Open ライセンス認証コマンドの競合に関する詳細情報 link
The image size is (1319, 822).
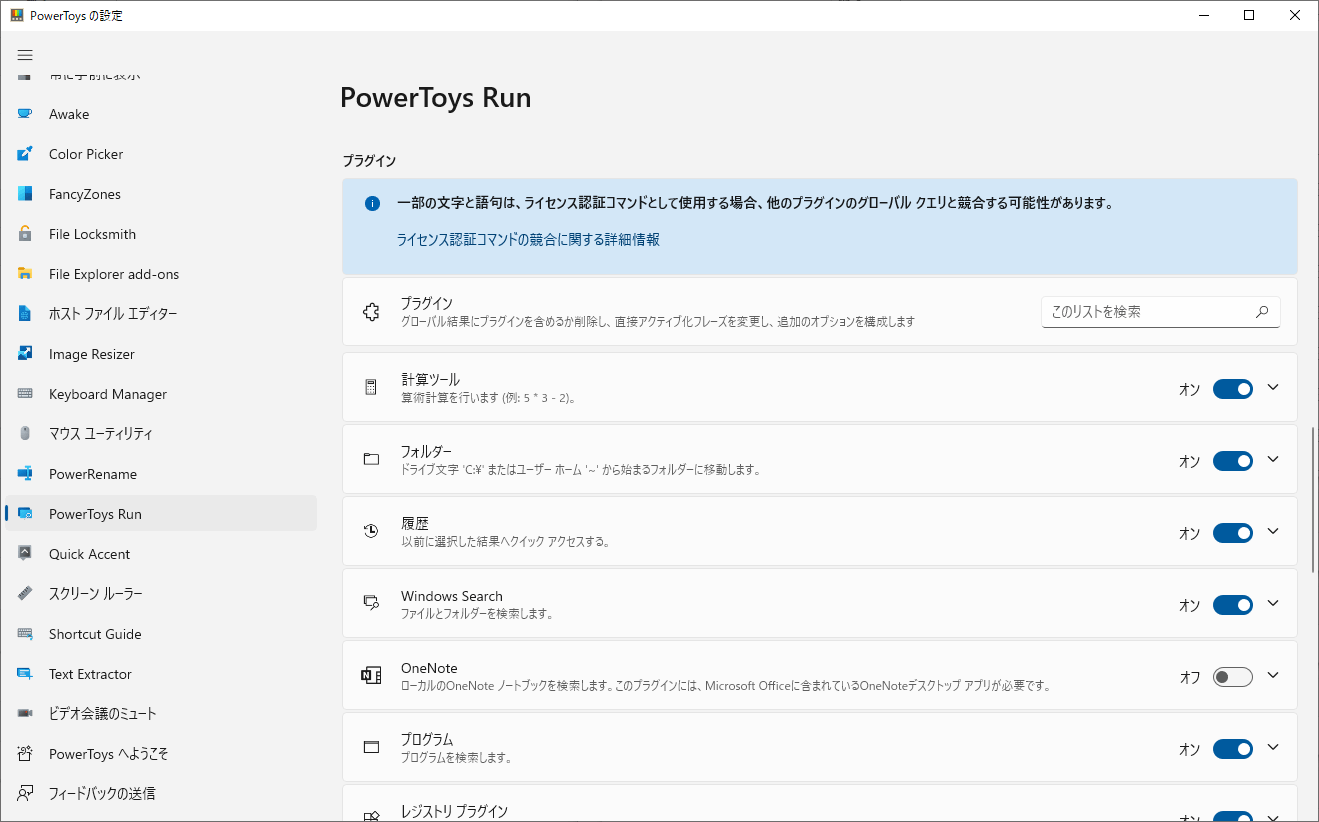click(528, 239)
